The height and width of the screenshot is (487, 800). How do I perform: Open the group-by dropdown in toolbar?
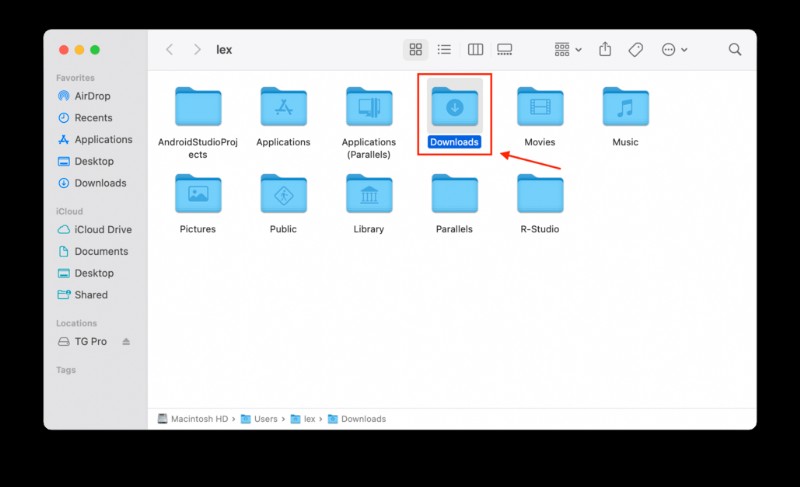click(567, 49)
